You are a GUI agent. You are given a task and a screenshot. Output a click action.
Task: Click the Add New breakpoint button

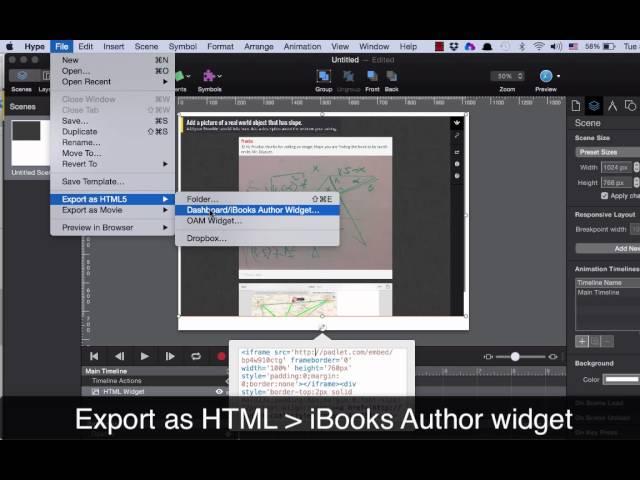[608, 249]
